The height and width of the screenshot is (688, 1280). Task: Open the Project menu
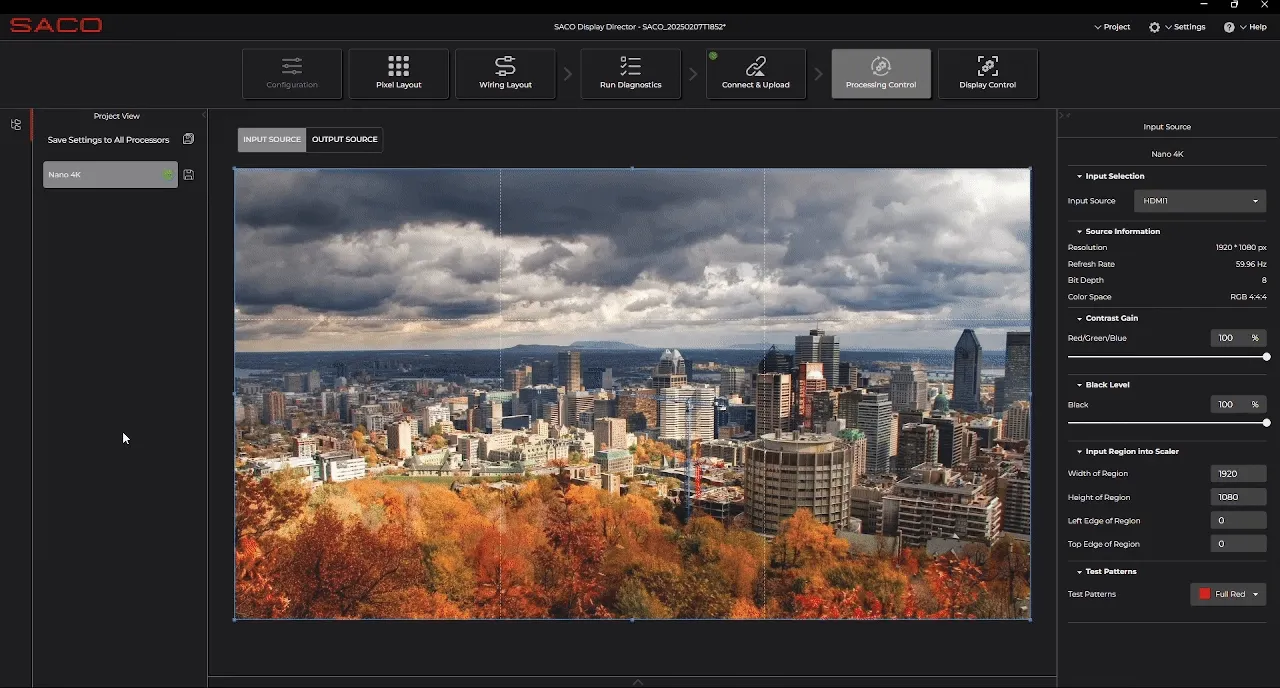pos(1112,27)
